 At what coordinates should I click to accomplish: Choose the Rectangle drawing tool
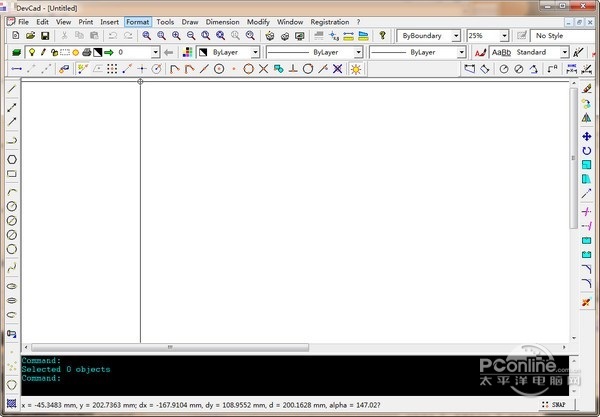[x=12, y=174]
